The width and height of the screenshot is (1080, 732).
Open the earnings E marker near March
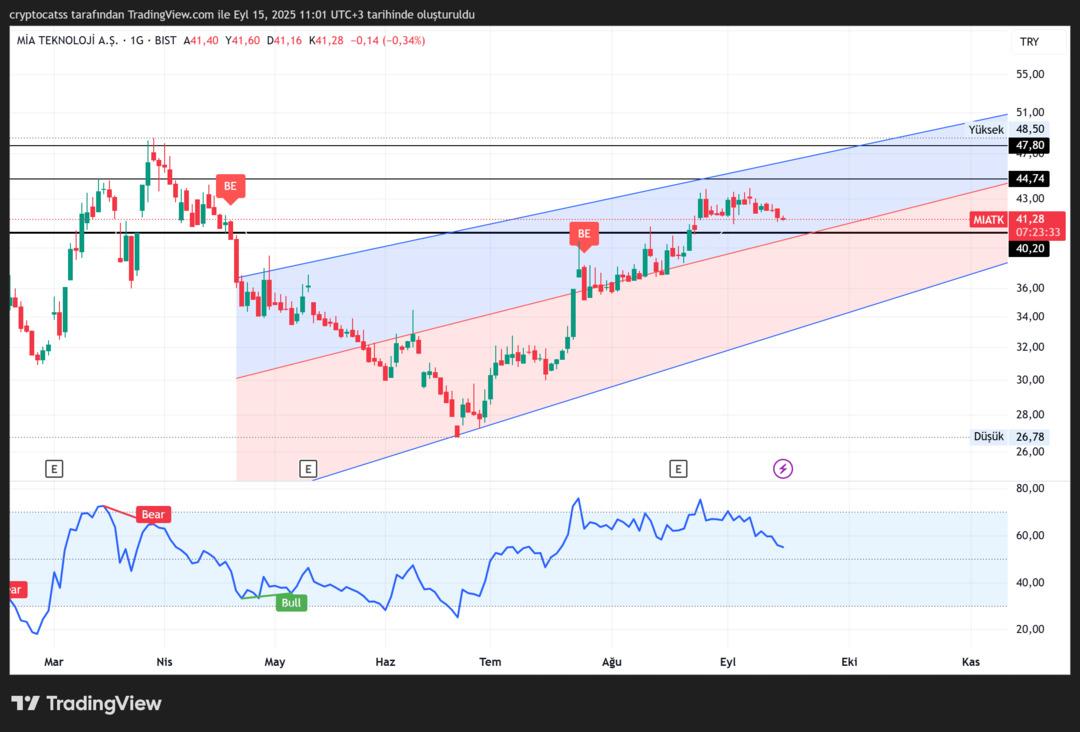coord(54,469)
